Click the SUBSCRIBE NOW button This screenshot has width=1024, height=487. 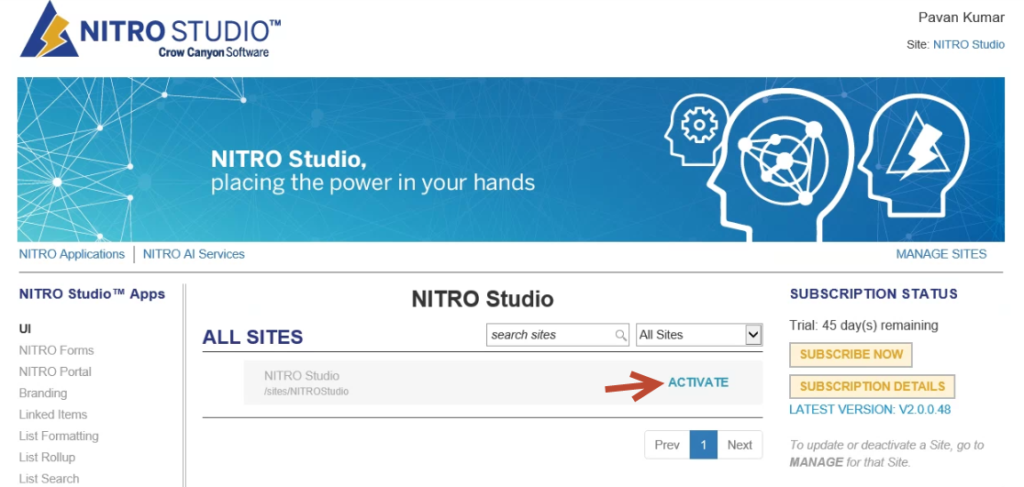tap(851, 354)
